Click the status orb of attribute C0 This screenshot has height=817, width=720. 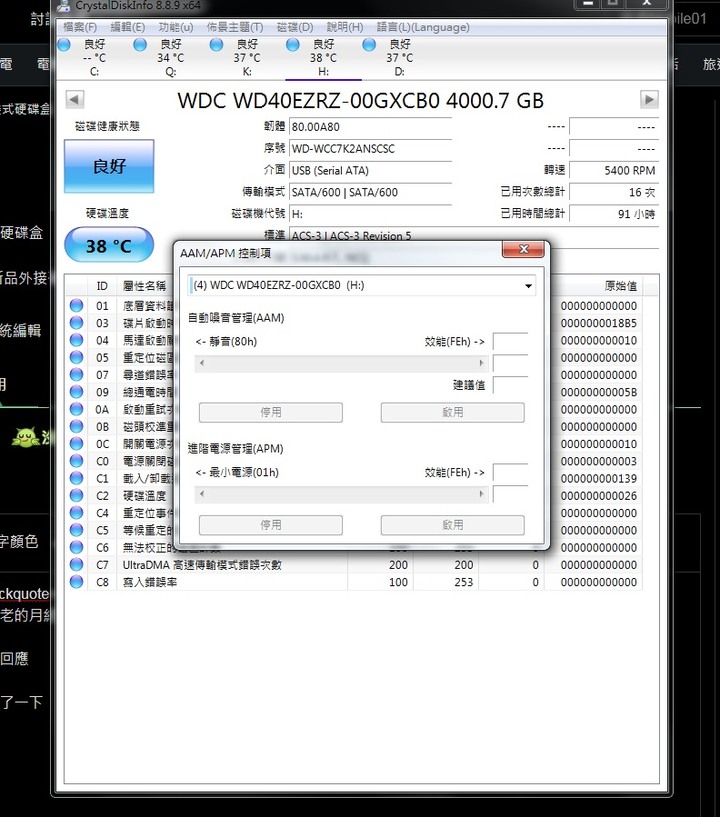pyautogui.click(x=76, y=461)
